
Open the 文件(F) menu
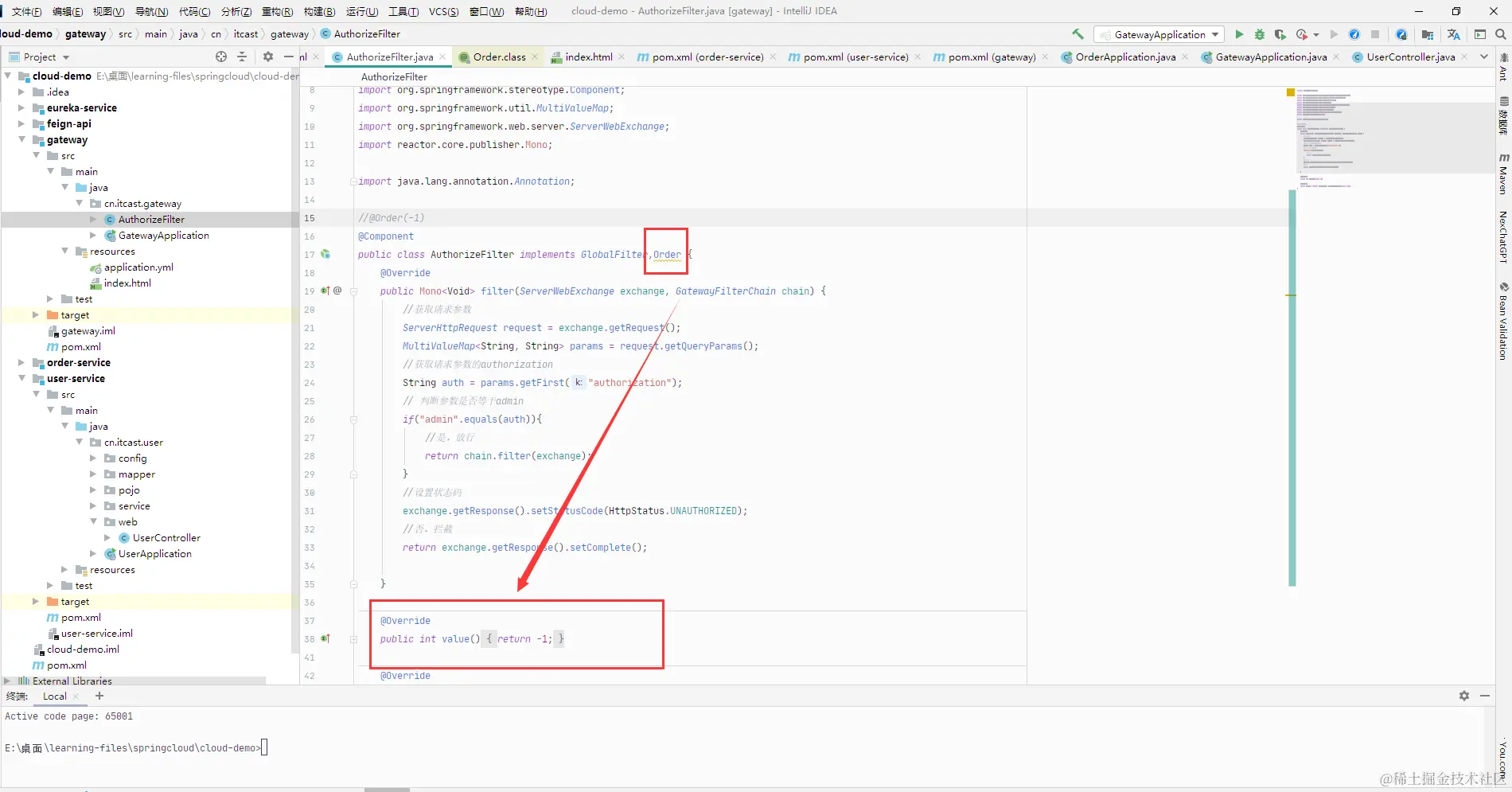pos(27,11)
